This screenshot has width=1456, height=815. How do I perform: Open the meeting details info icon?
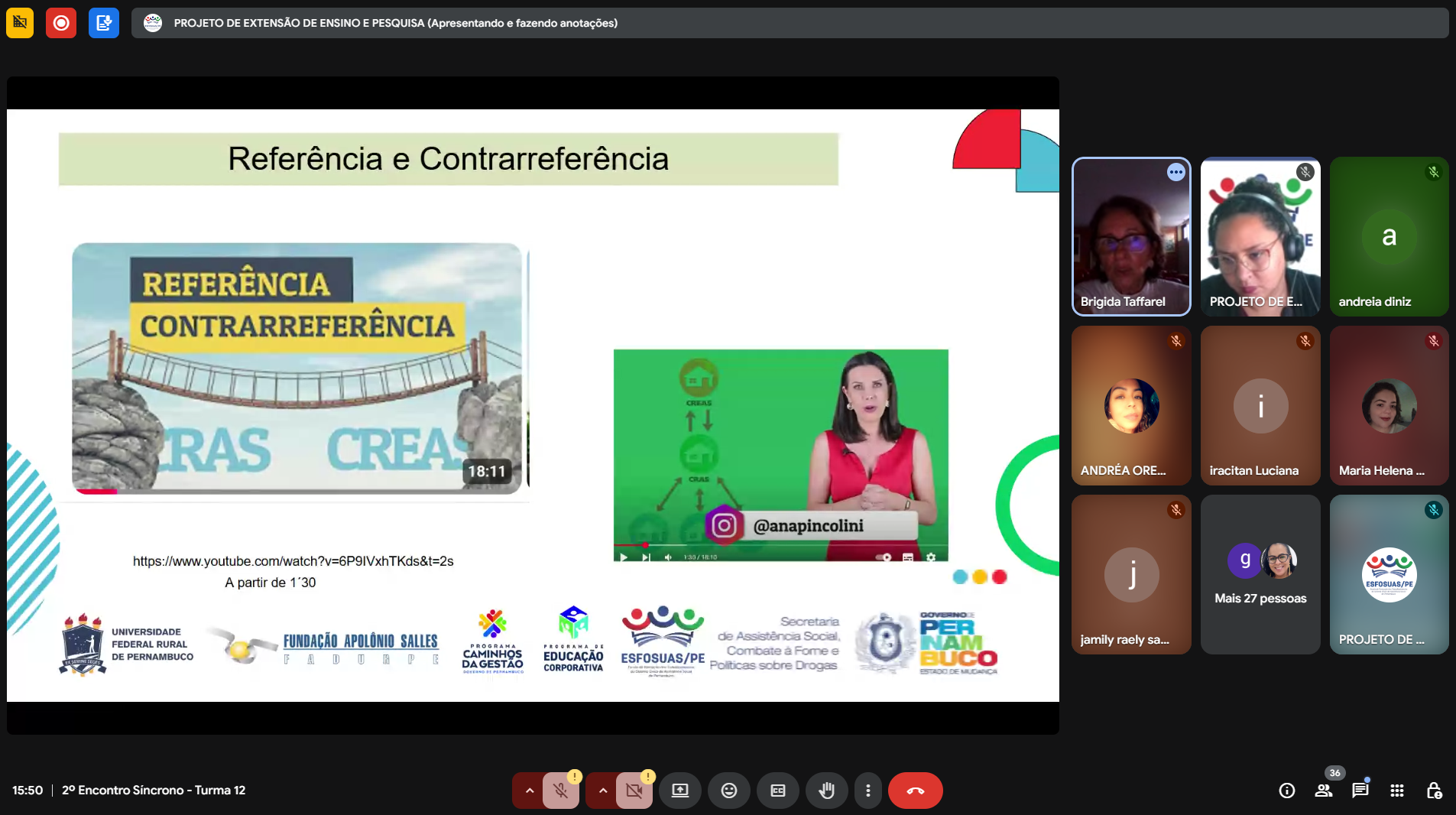pyautogui.click(x=1287, y=791)
